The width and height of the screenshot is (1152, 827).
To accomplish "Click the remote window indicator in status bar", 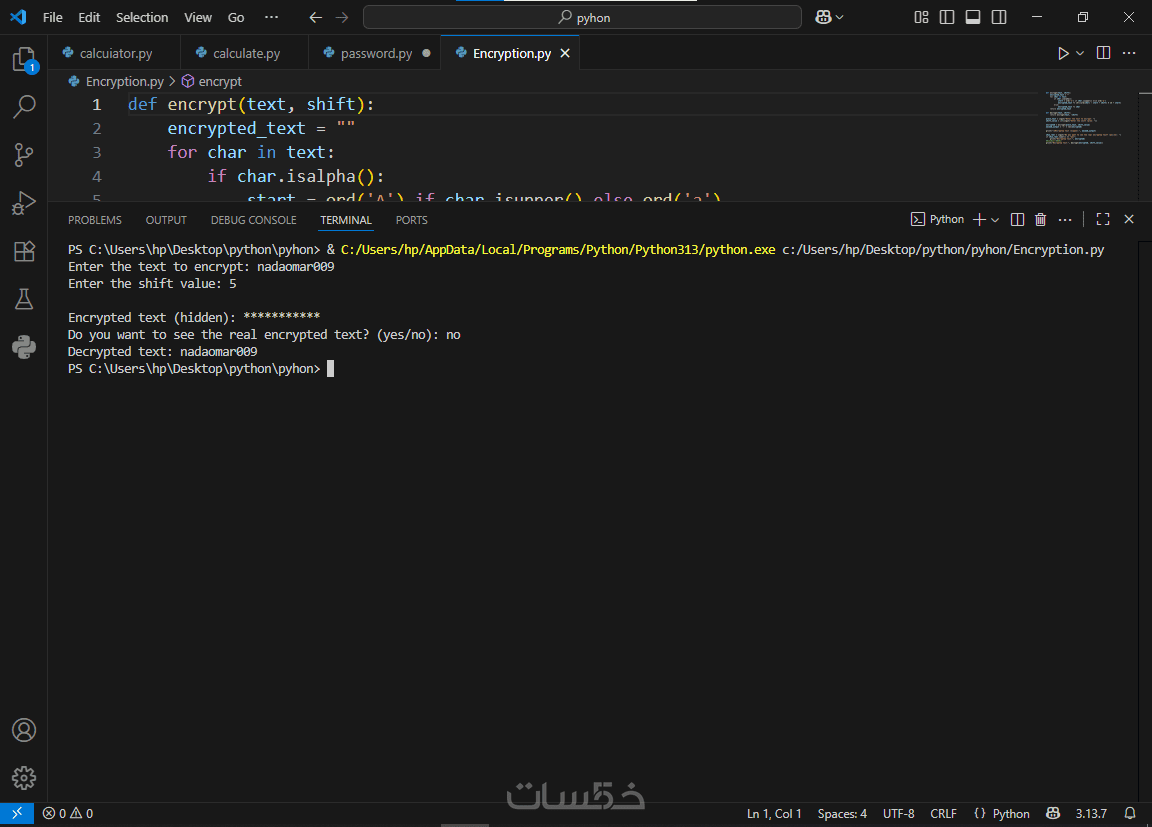I will (x=17, y=813).
